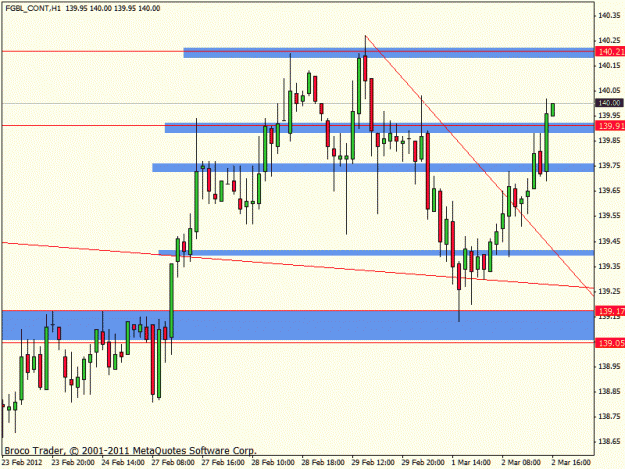Click the 140.05 price scale value
The image size is (625, 469).
pyautogui.click(x=609, y=90)
